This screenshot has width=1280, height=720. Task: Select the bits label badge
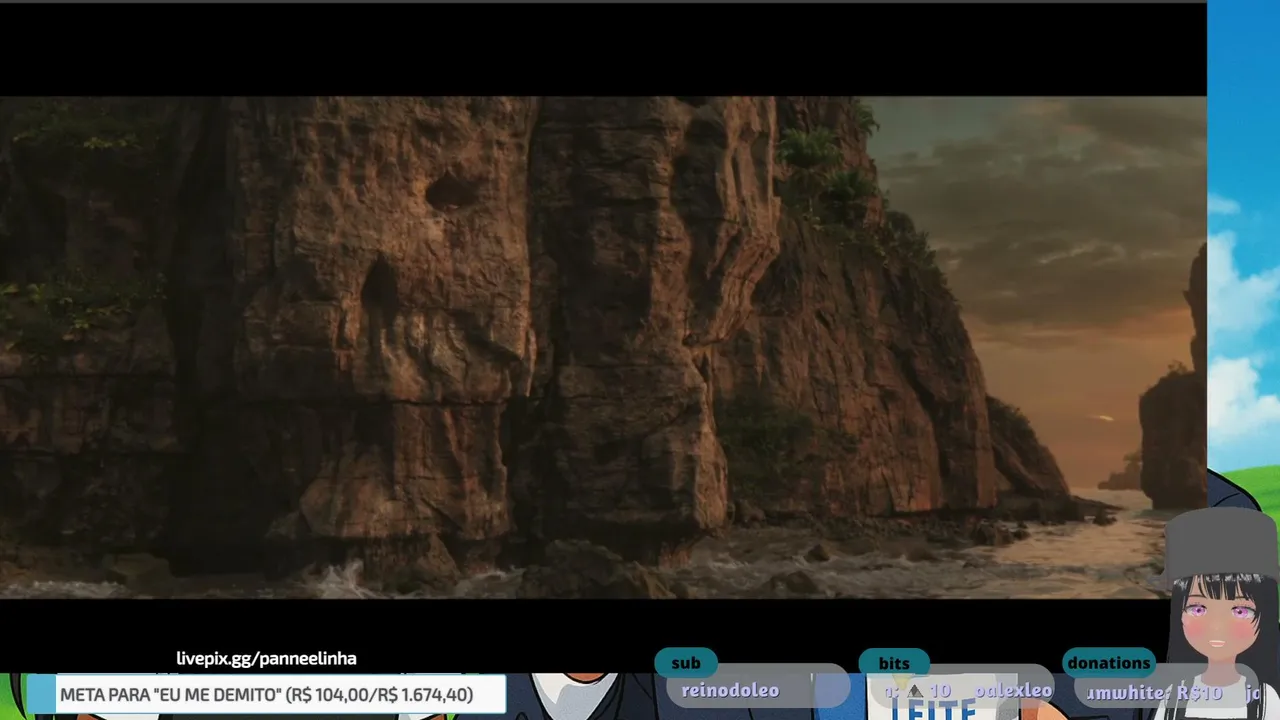894,663
